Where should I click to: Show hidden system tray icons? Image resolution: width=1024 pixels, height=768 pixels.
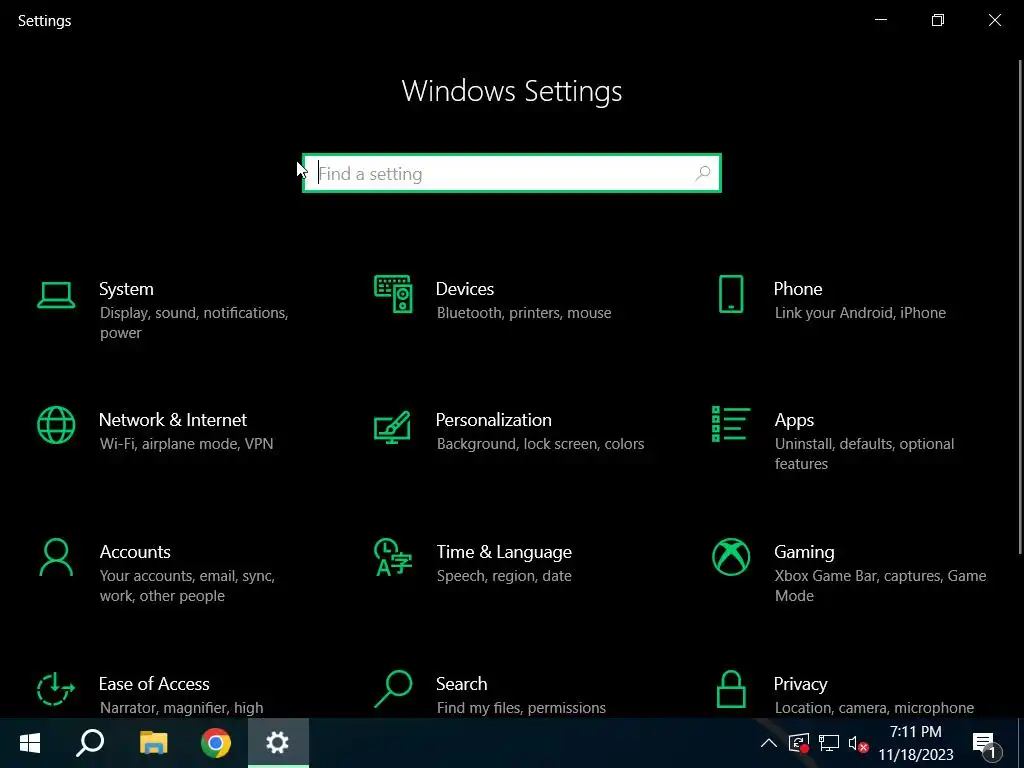click(769, 743)
